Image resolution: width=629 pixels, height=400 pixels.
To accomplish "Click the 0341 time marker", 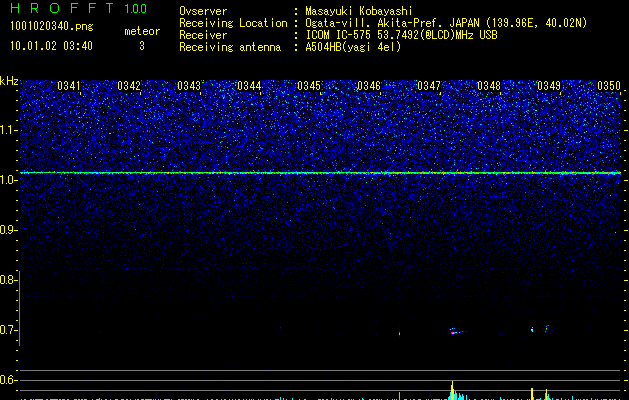I will click(69, 86).
